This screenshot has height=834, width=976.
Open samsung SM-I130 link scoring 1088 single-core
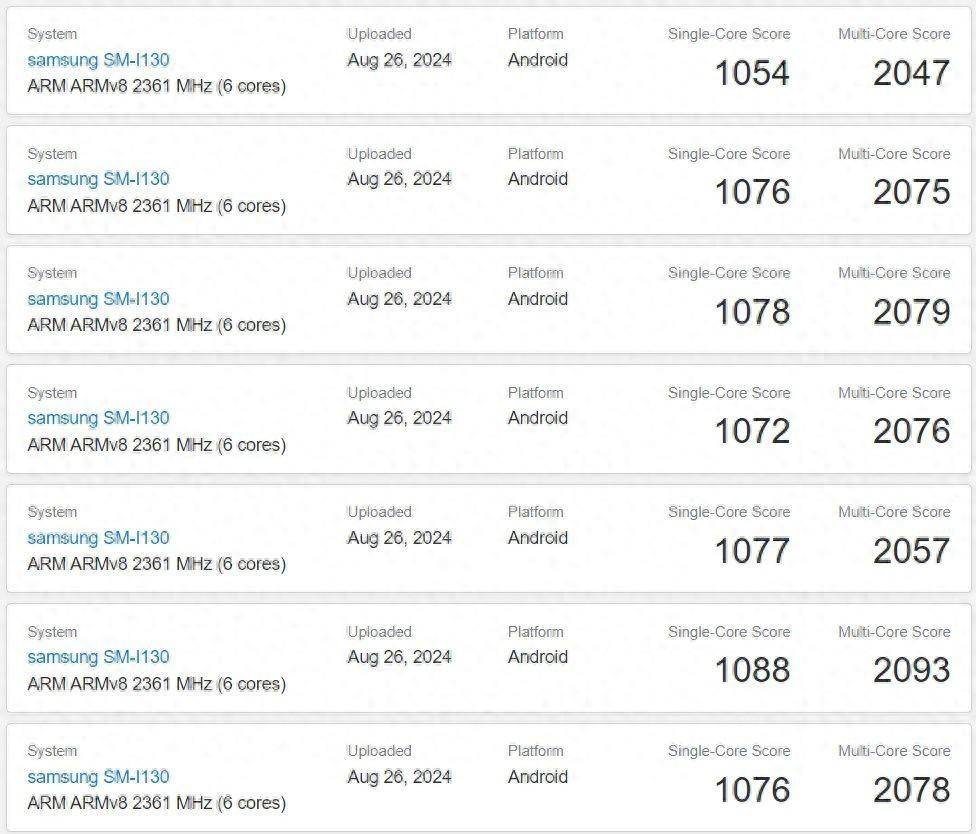(x=98, y=657)
